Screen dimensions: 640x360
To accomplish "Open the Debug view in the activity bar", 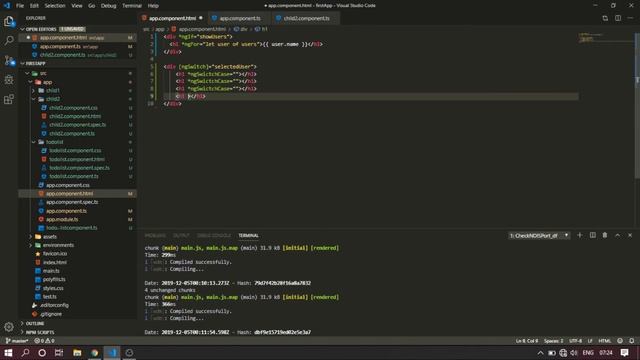I will [x=9, y=80].
